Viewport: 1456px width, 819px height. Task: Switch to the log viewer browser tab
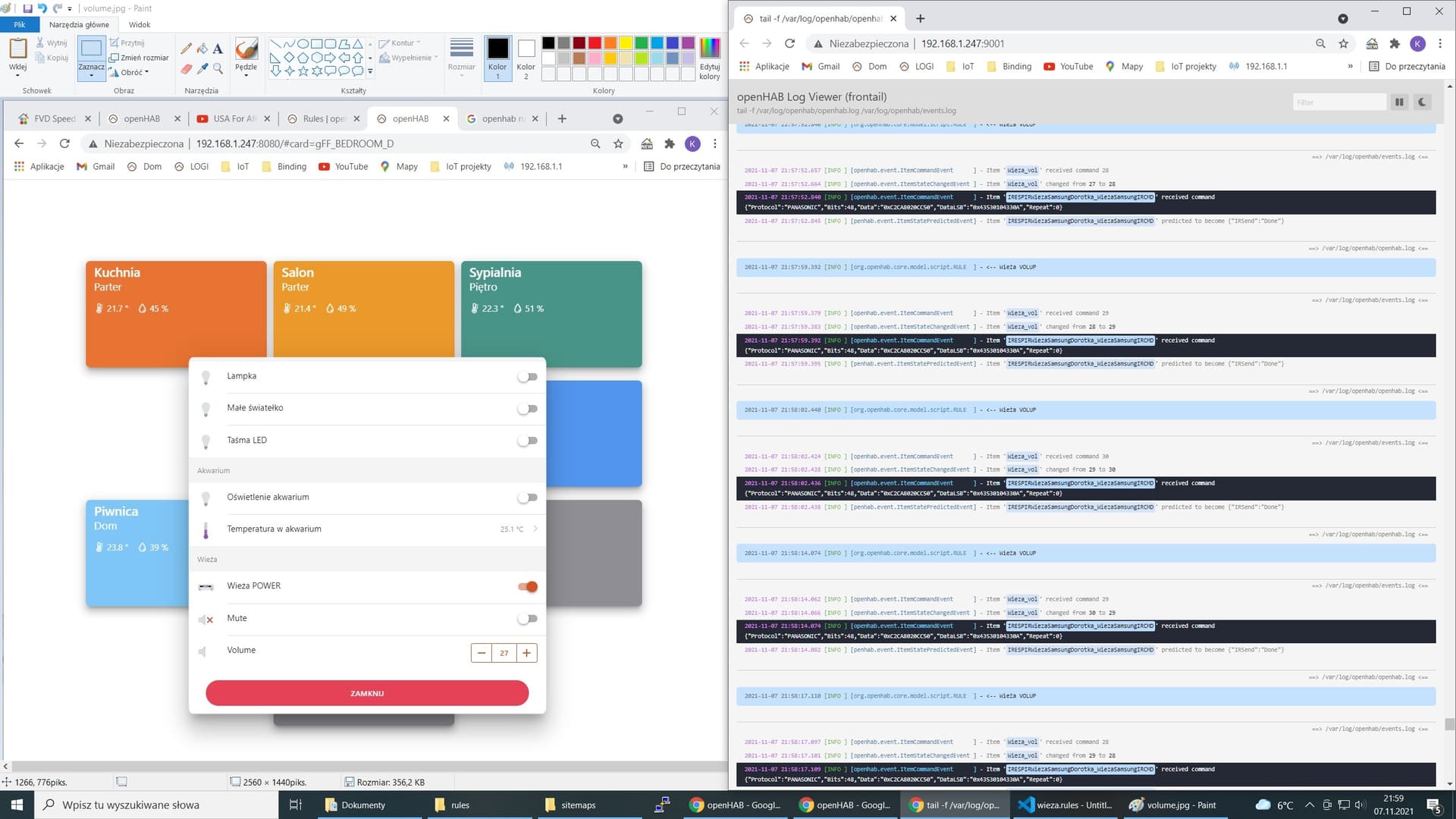[x=819, y=18]
